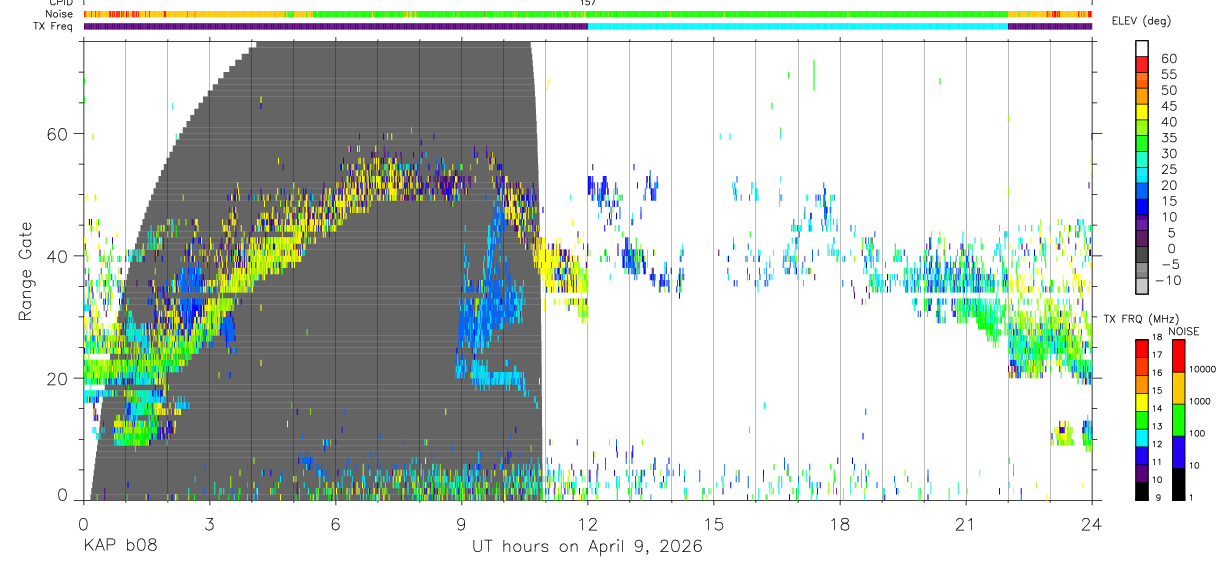This screenshot has height=567, width=1228.
Task: Click the '1' label on NOISE scale
Action: click(1192, 497)
